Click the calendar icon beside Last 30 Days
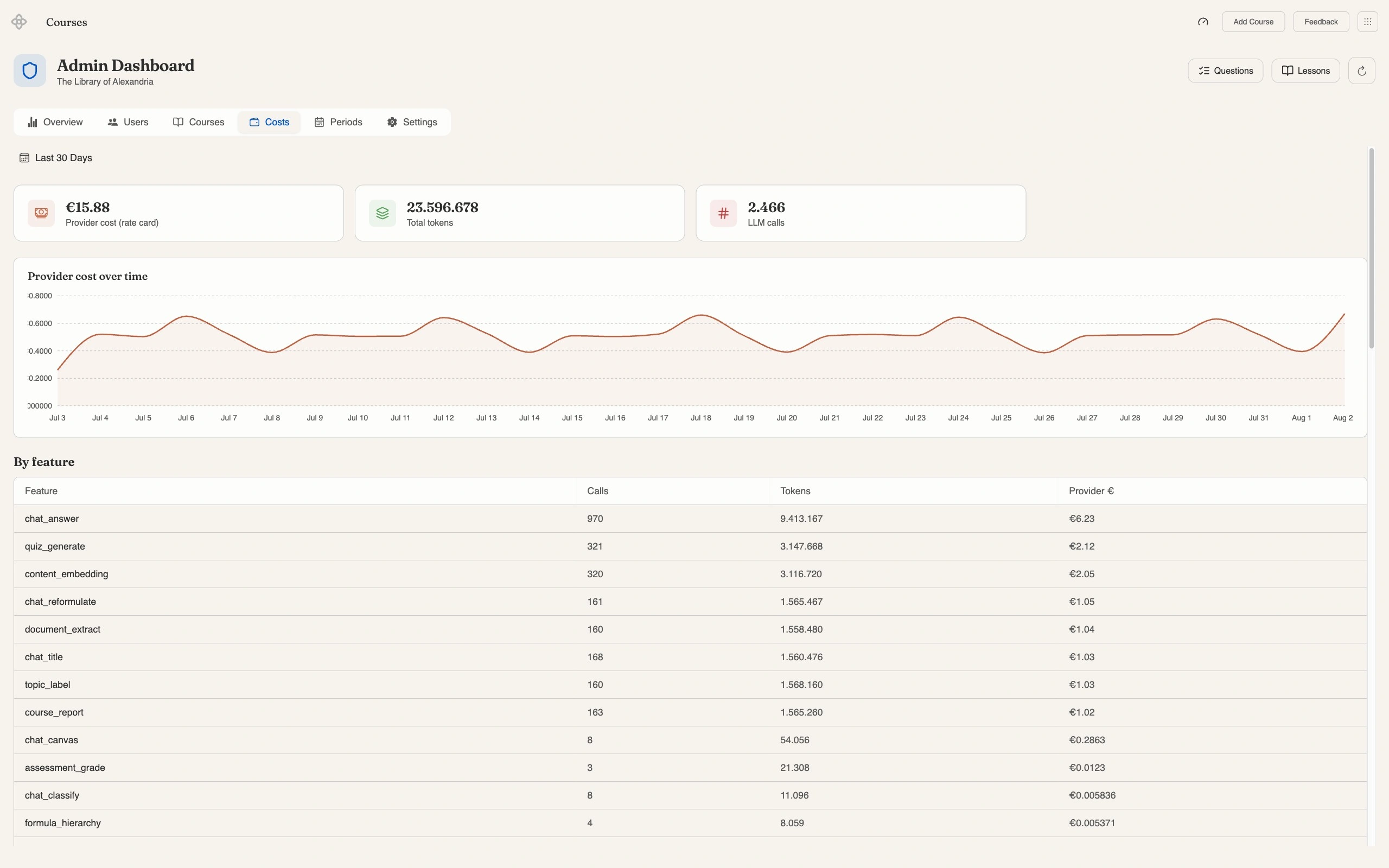The height and width of the screenshot is (868, 1389). click(x=24, y=158)
